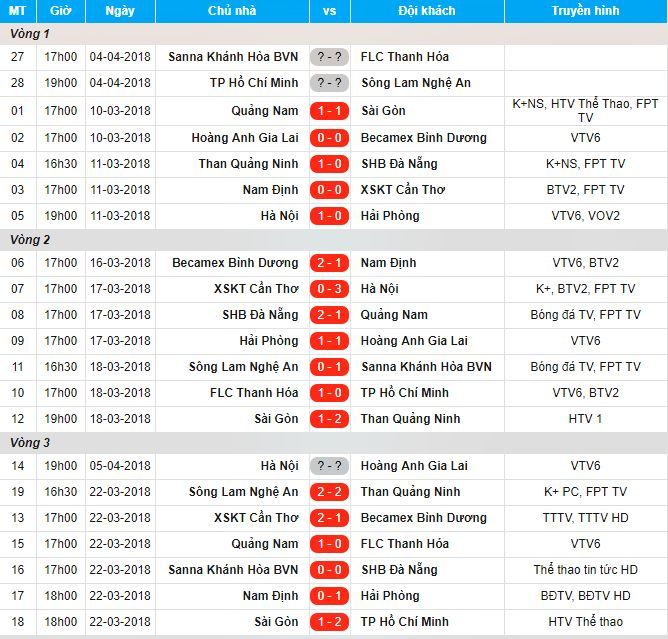
Task: Click the 1-1 score of Quảng Nam vs Sài Gòn
Action: [329, 111]
